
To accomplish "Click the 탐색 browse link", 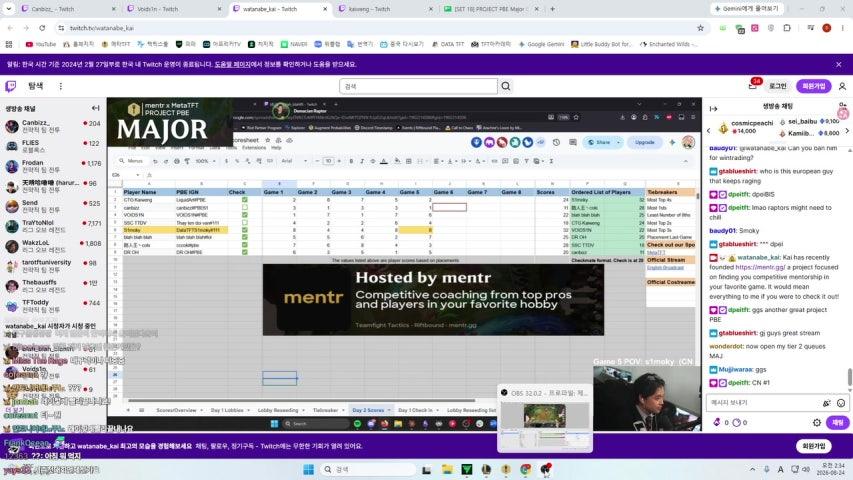I will (x=35, y=86).
